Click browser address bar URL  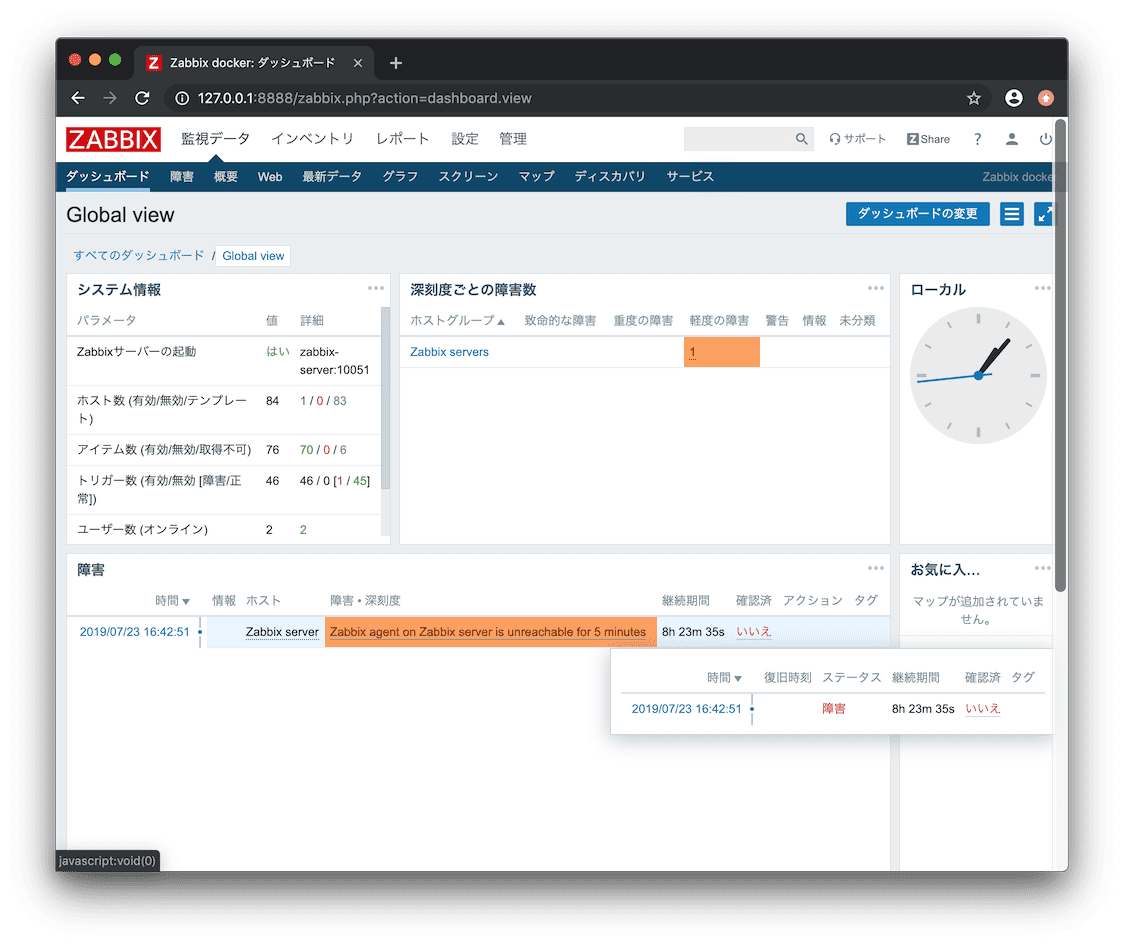(x=364, y=98)
